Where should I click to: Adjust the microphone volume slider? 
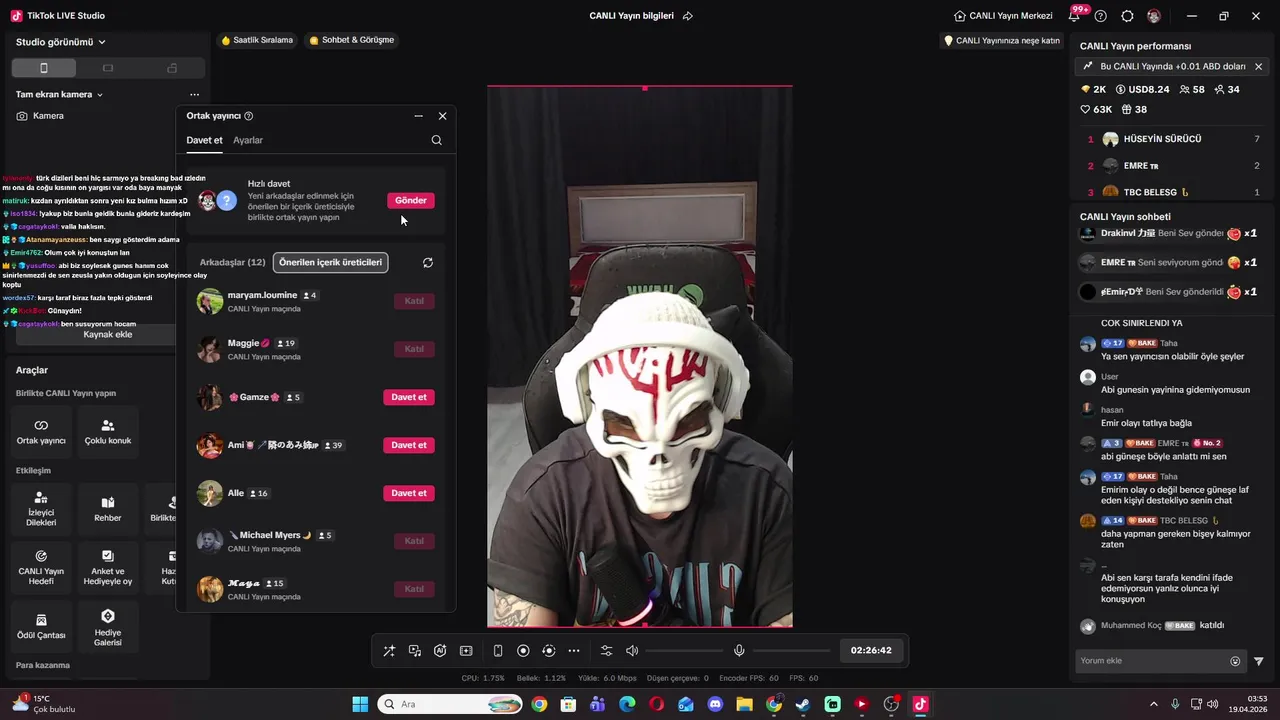[791, 651]
